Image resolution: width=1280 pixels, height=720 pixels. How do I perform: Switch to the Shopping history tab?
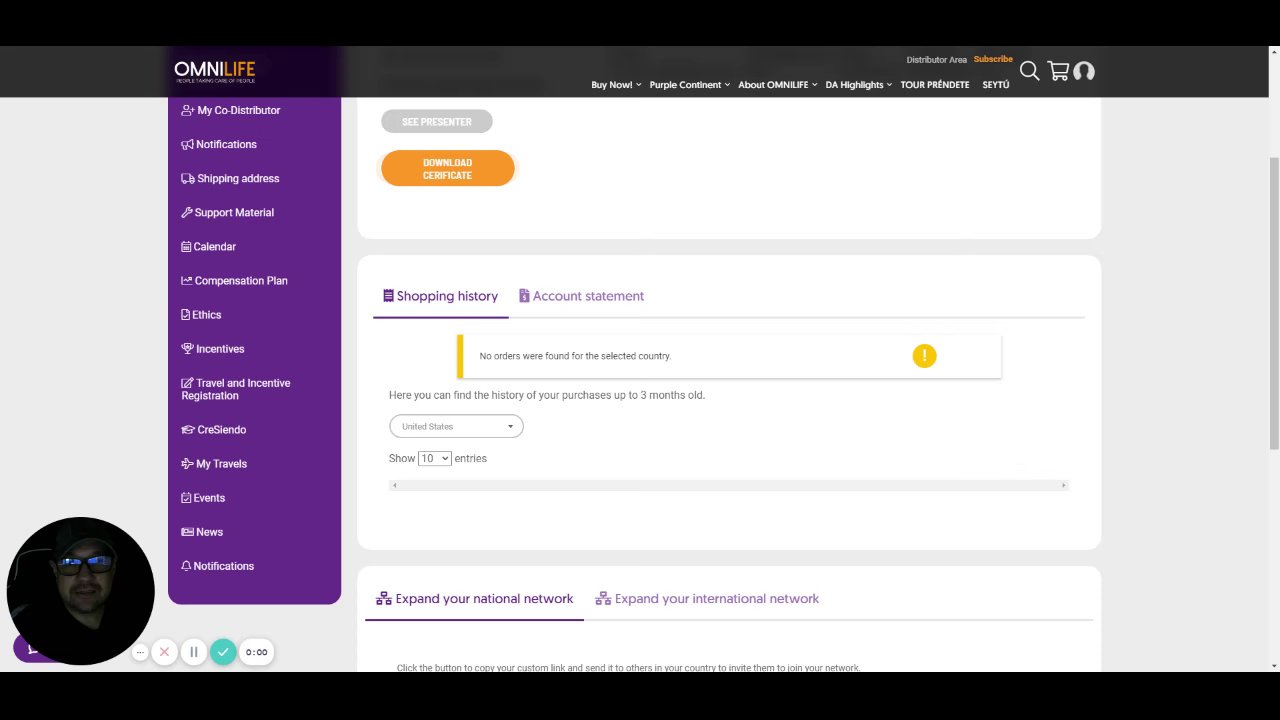pyautogui.click(x=440, y=296)
